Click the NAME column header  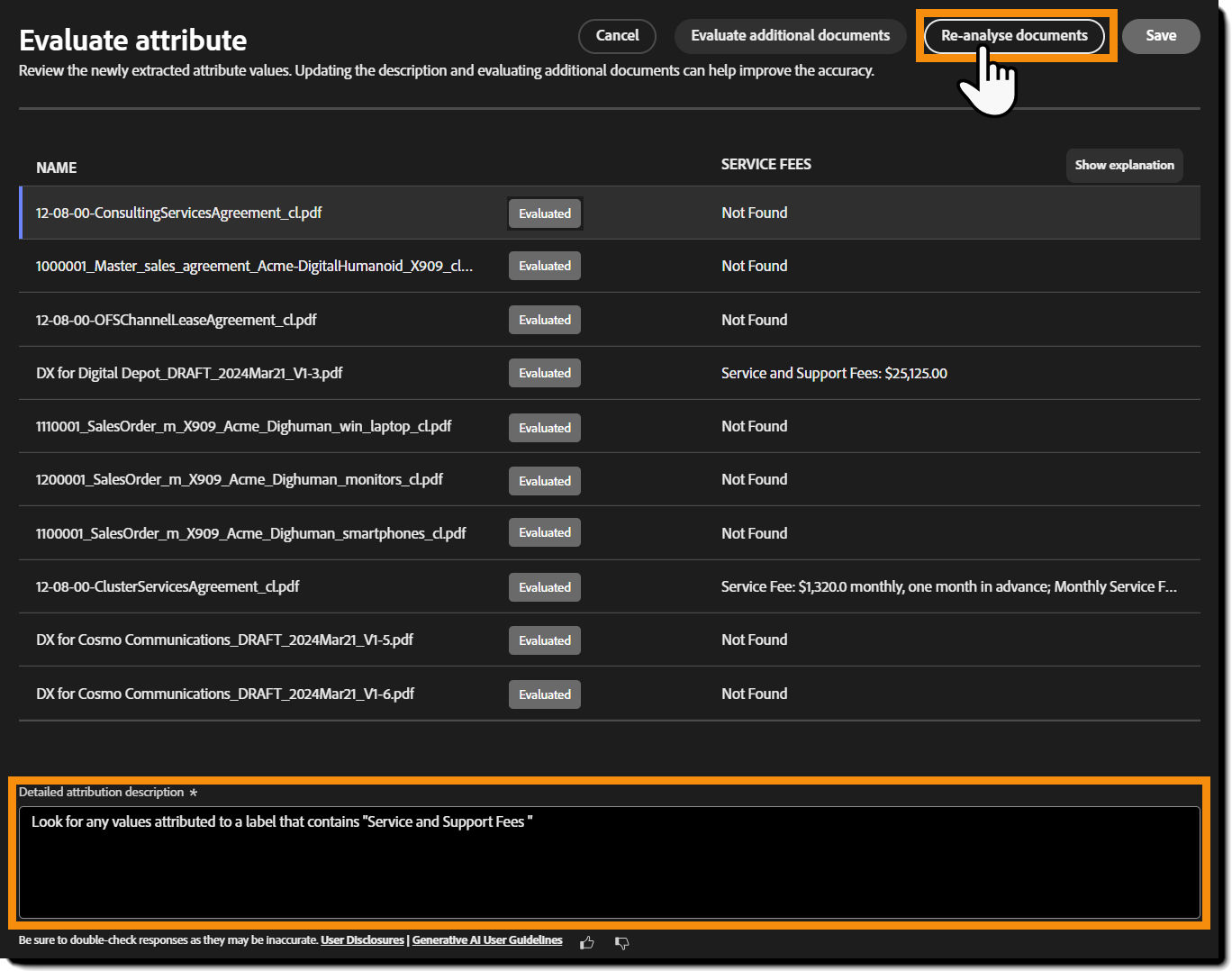pos(57,168)
